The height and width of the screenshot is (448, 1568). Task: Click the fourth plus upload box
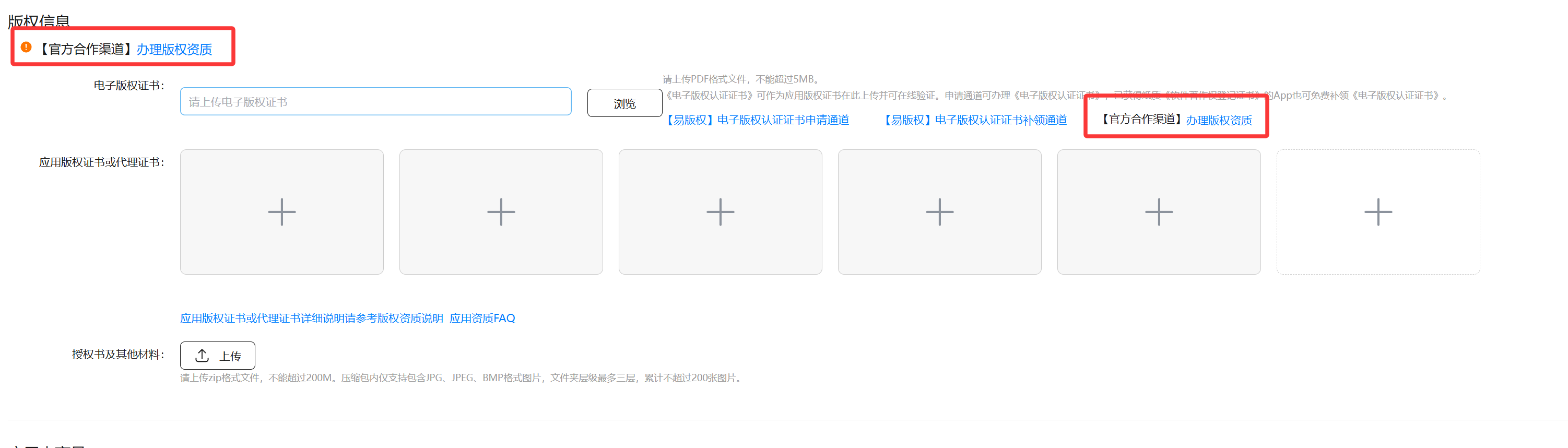coord(939,212)
